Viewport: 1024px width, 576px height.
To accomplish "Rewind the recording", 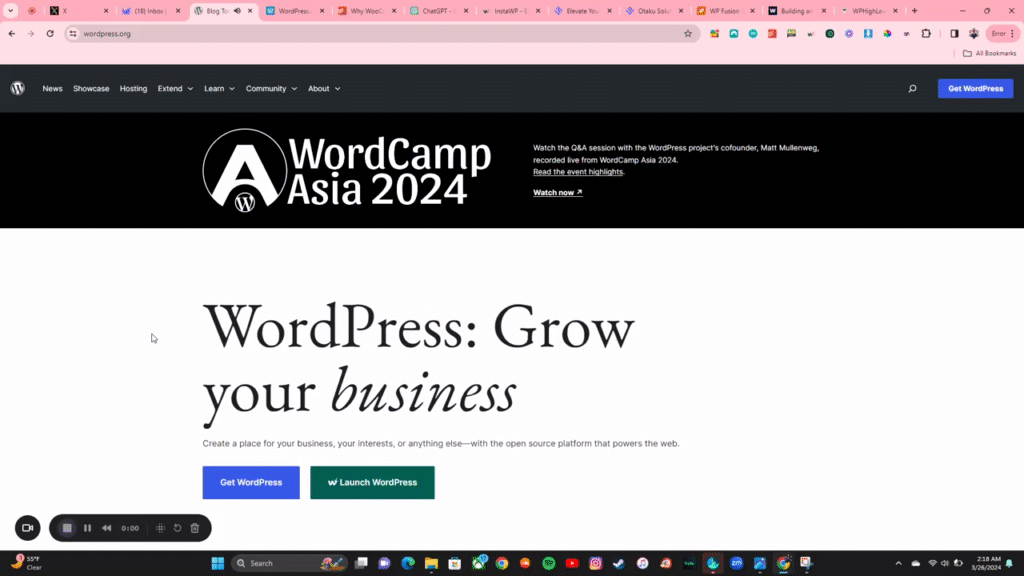I will click(x=106, y=528).
